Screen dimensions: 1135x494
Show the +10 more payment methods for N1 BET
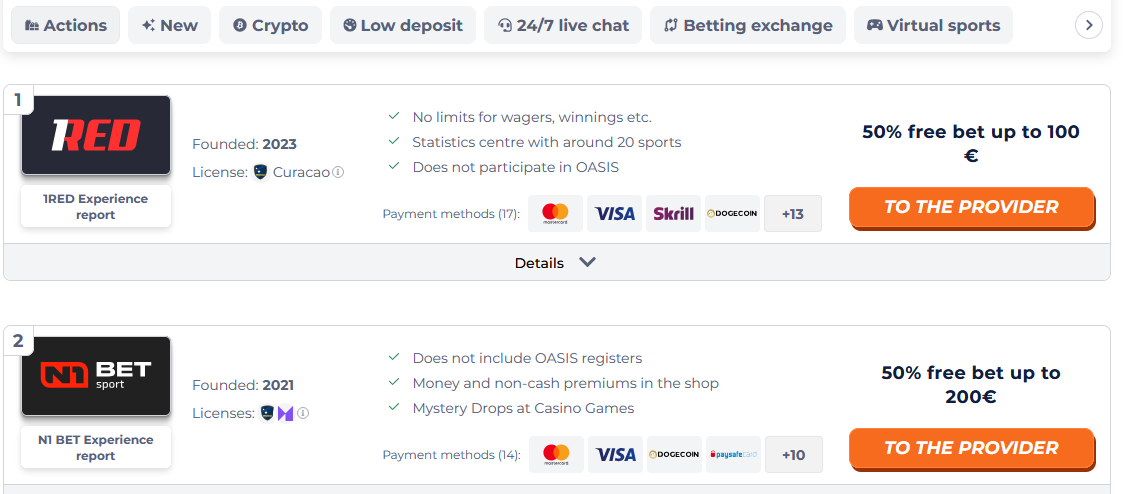(x=793, y=455)
